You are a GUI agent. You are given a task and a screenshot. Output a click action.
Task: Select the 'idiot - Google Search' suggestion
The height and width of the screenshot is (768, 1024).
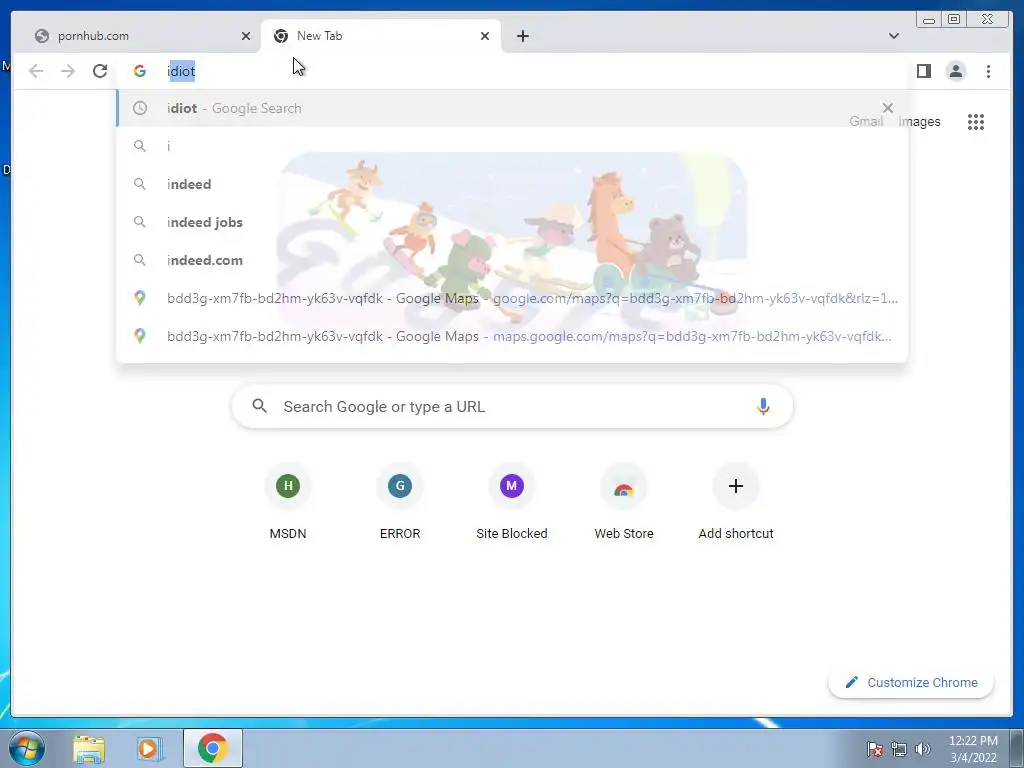pyautogui.click(x=512, y=108)
